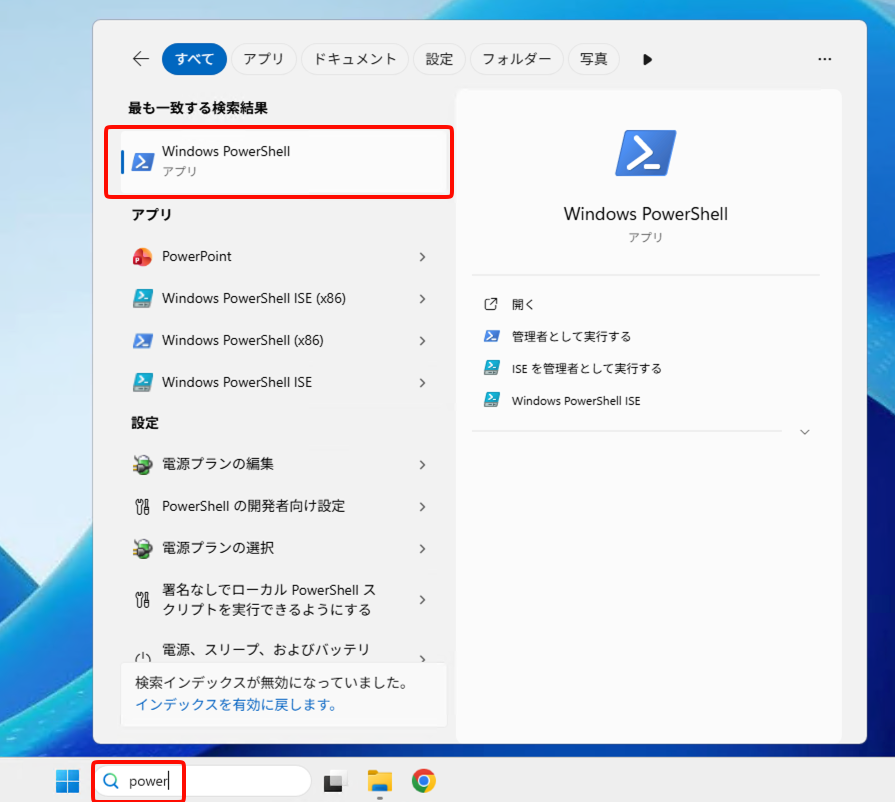Viewport: 895px width, 802px height.
Task: Open File Explorer from the taskbar
Action: pyautogui.click(x=380, y=781)
